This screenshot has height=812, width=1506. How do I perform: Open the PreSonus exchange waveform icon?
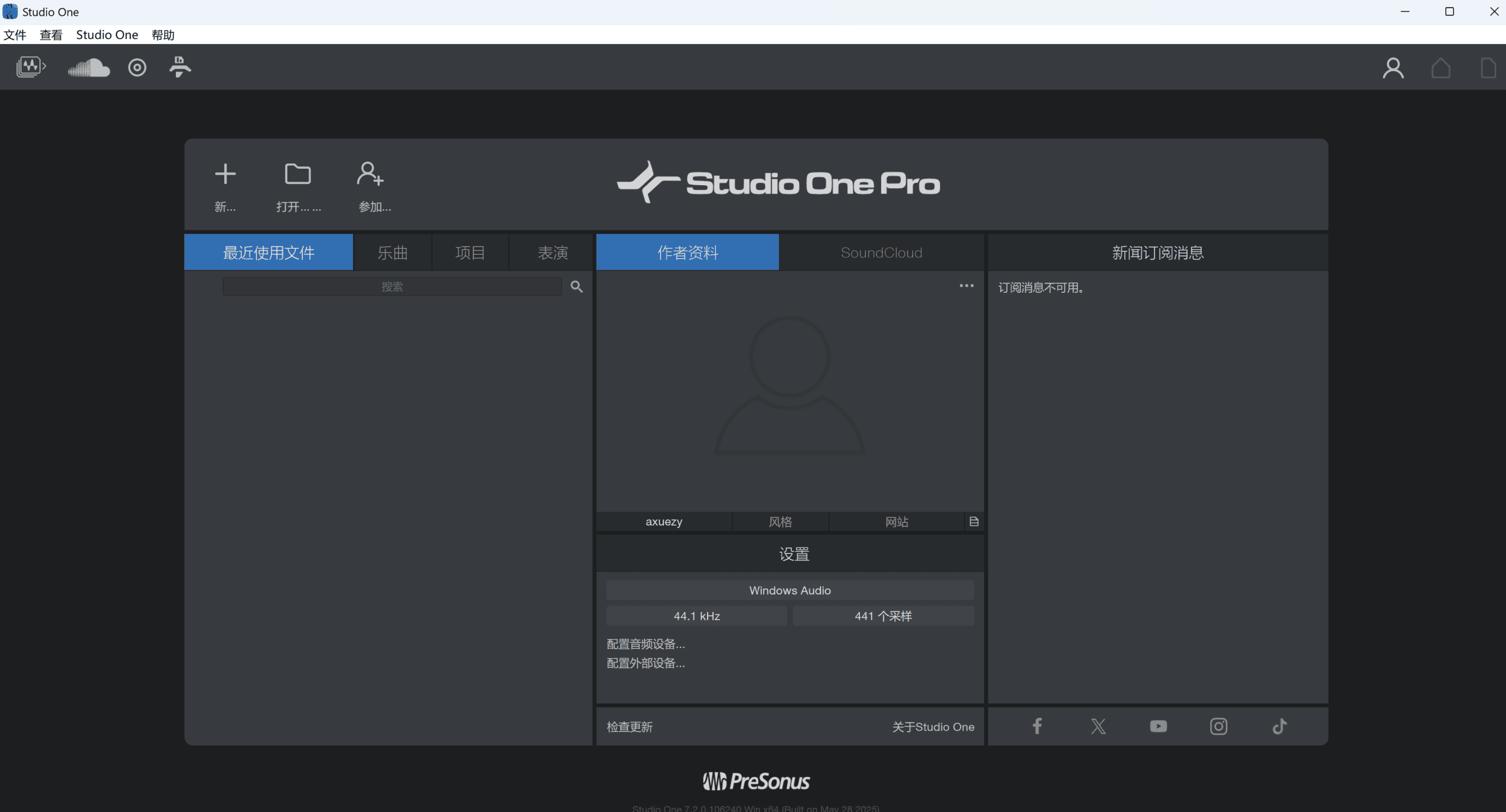pos(31,67)
